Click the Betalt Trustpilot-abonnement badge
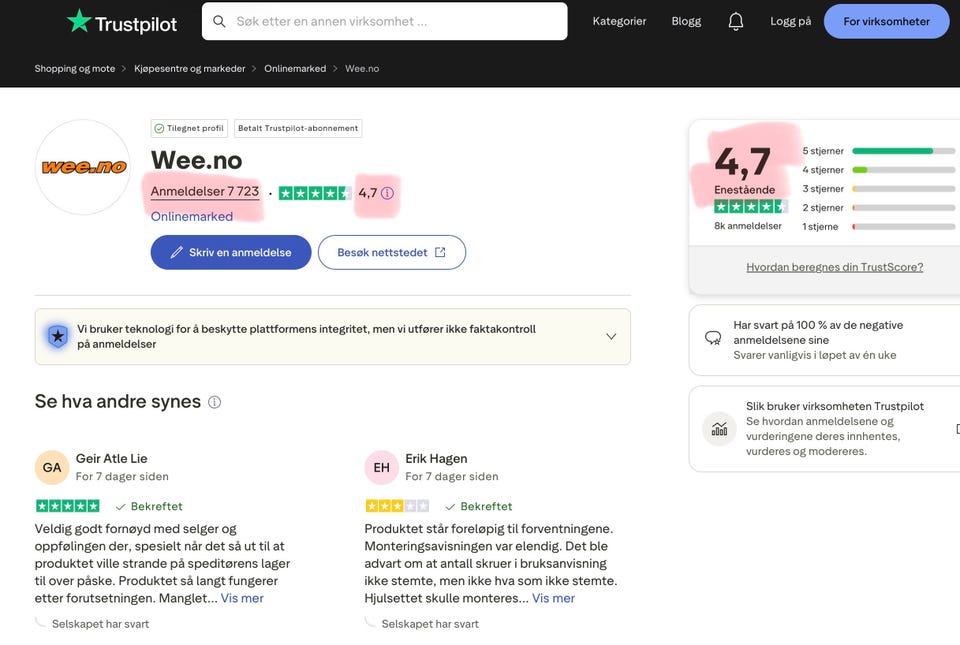 [x=298, y=129]
